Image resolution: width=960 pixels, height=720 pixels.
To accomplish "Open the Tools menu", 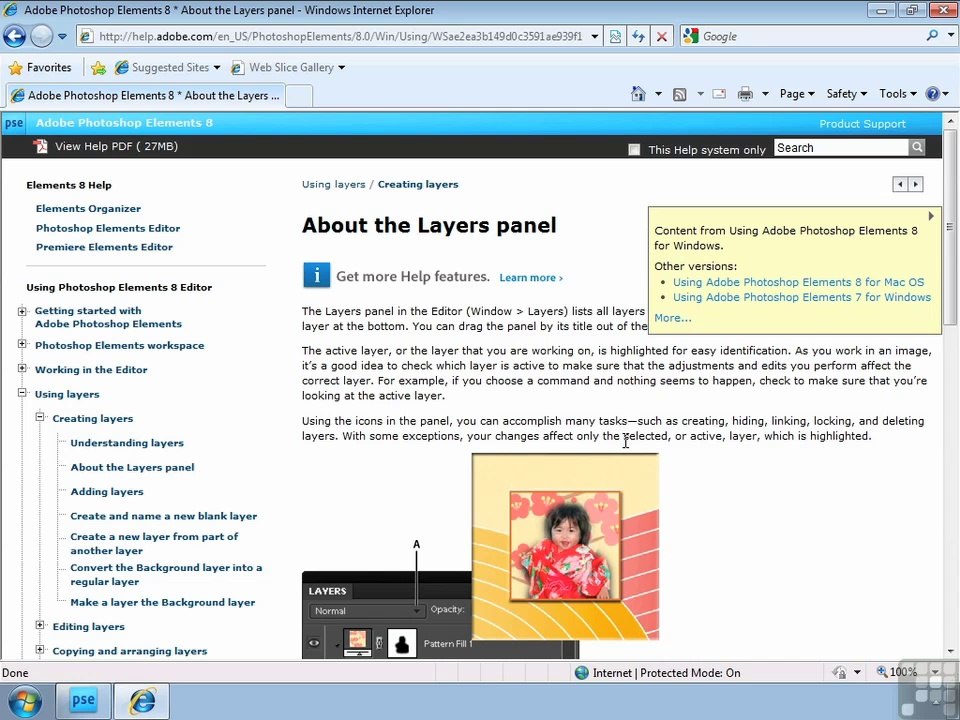I will point(898,94).
